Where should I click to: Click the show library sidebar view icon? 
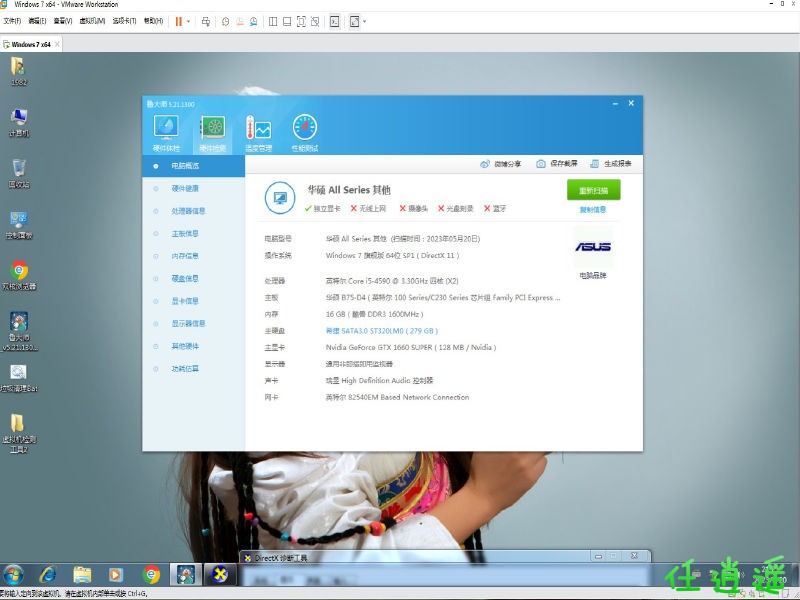[x=273, y=21]
